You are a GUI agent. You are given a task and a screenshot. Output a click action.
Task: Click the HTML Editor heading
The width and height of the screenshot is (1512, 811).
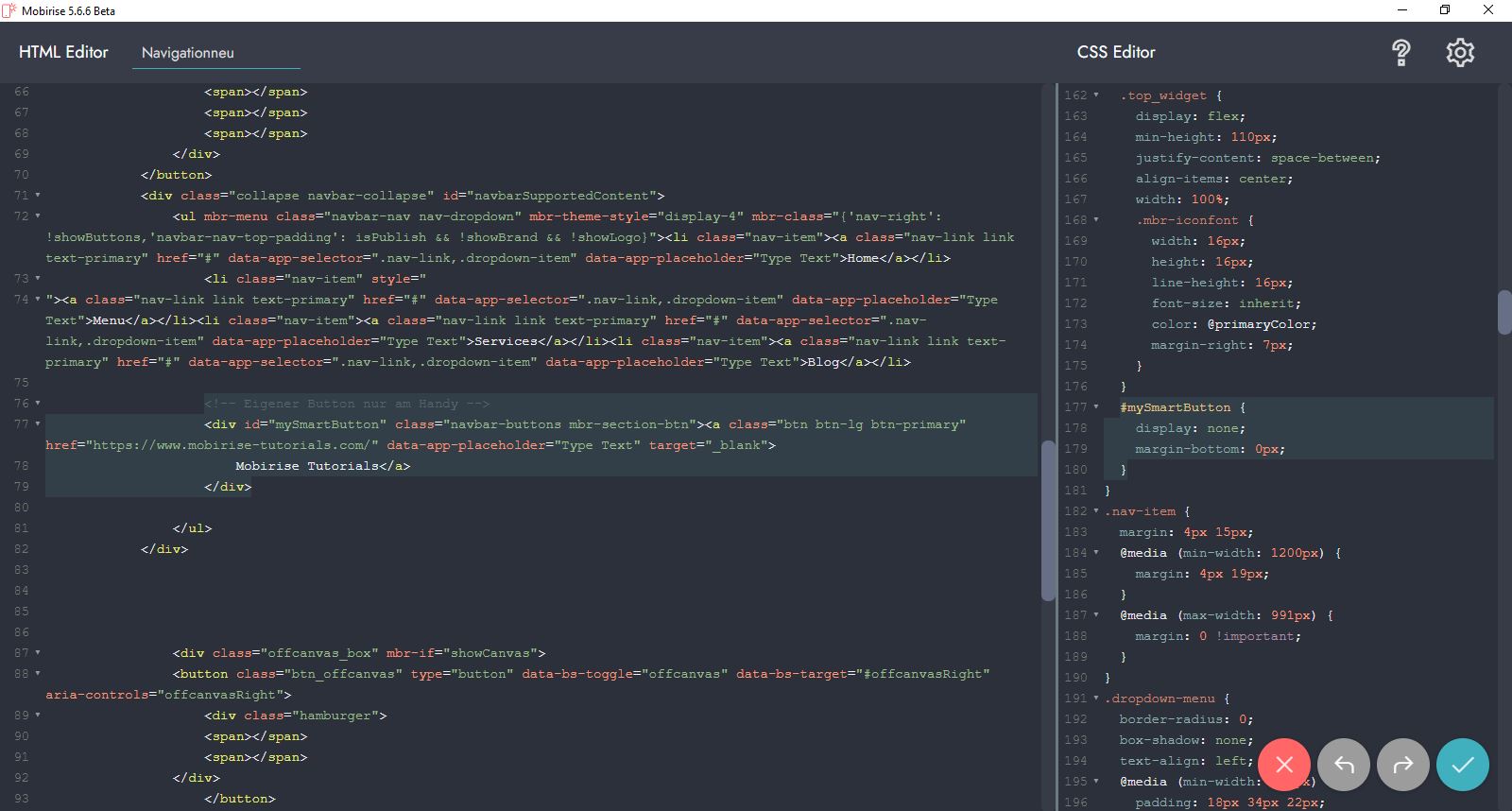pyautogui.click(x=63, y=52)
